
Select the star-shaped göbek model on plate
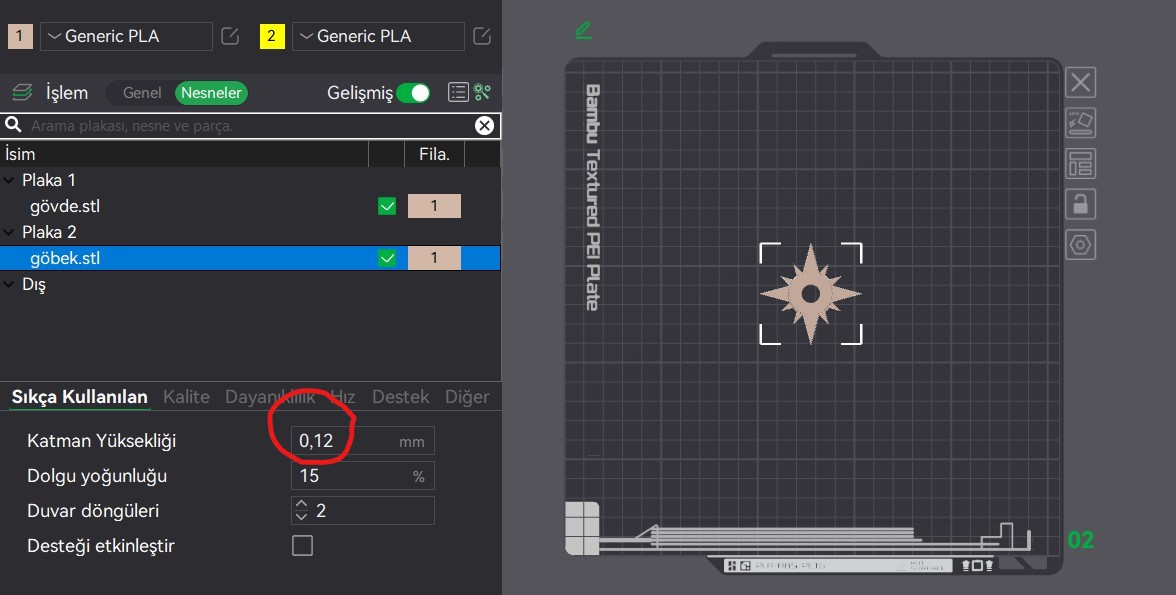click(x=811, y=293)
